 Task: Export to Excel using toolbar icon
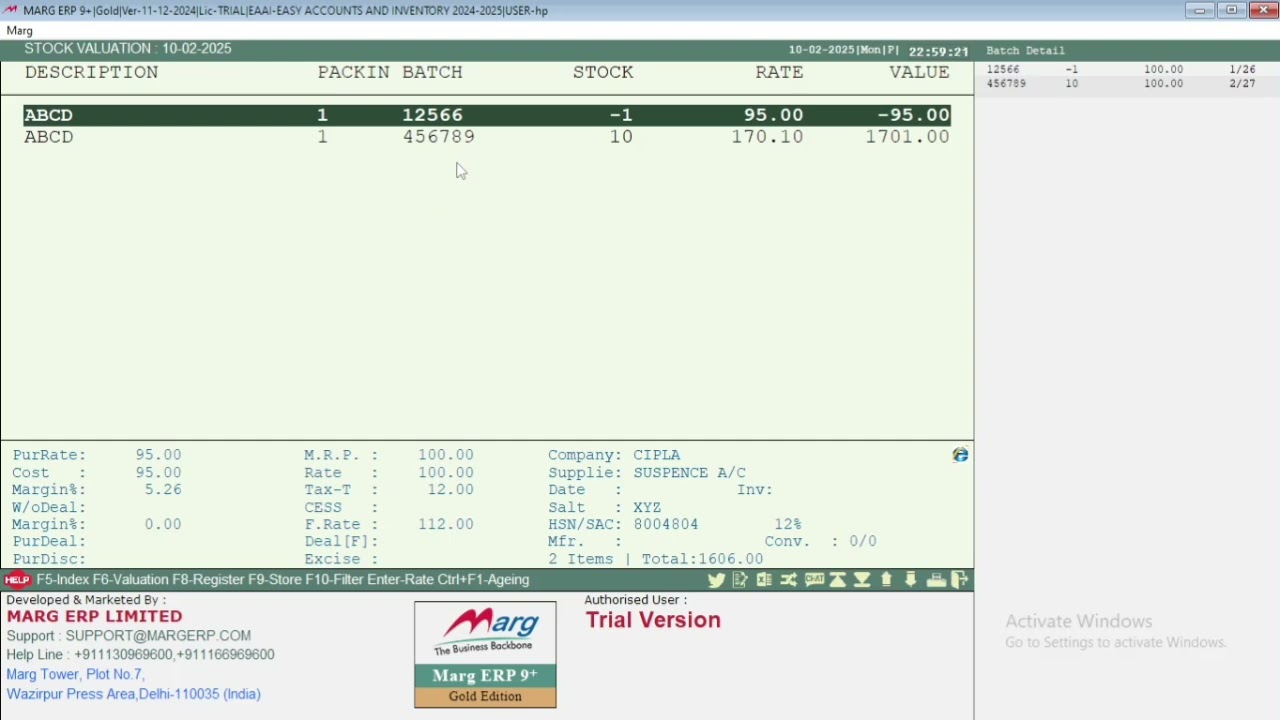[764, 580]
